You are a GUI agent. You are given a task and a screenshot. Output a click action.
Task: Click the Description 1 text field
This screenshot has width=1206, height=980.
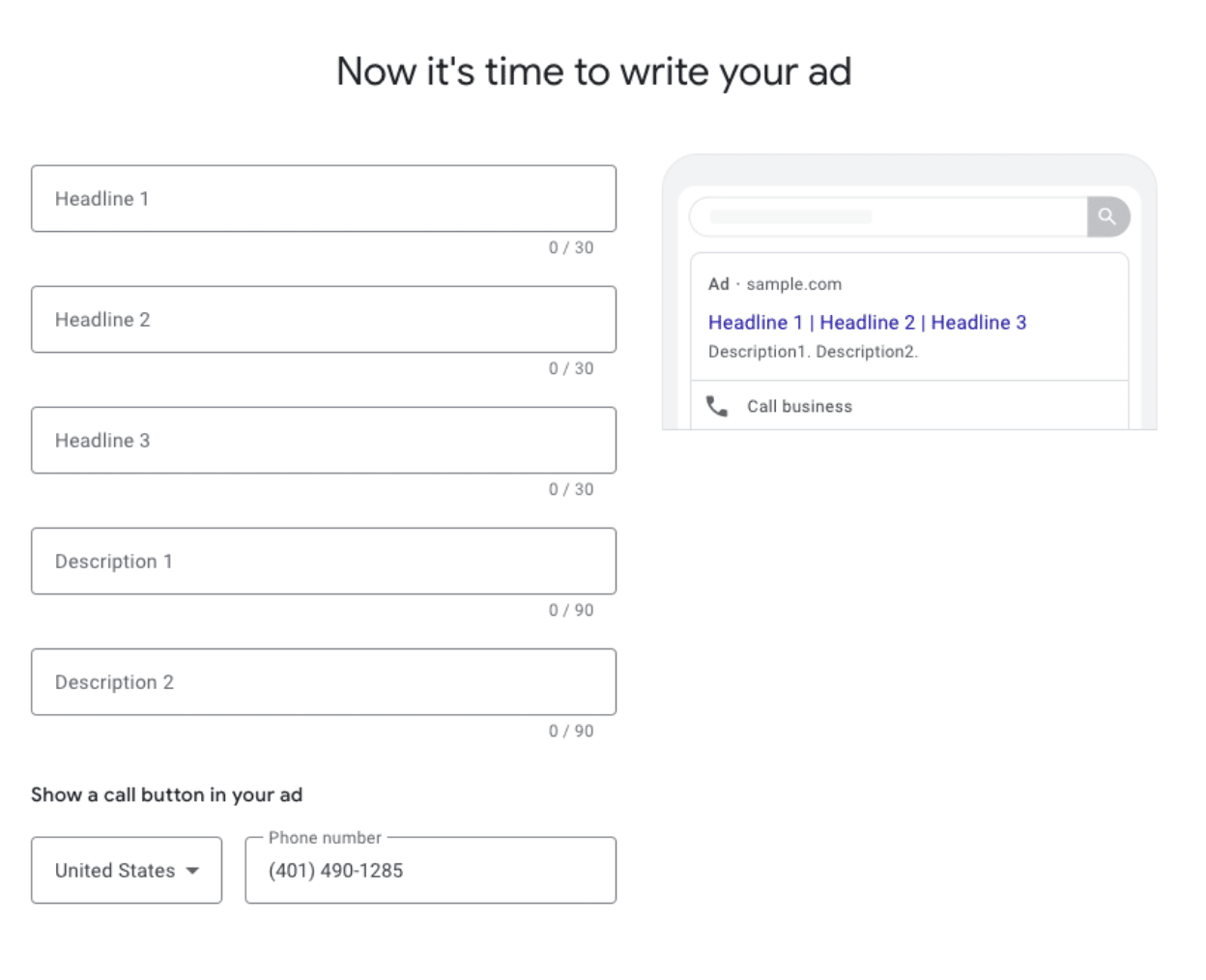point(324,561)
